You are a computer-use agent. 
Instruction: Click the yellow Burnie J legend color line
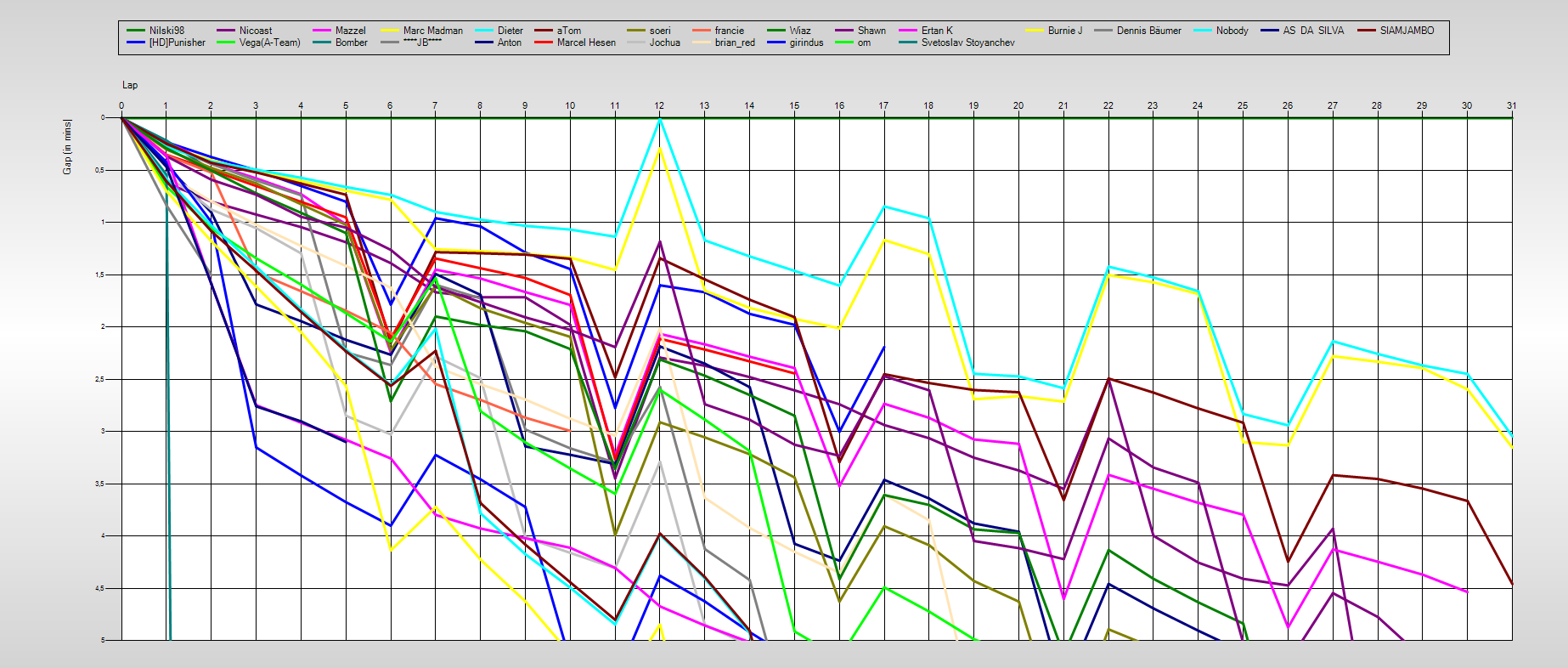click(1035, 31)
